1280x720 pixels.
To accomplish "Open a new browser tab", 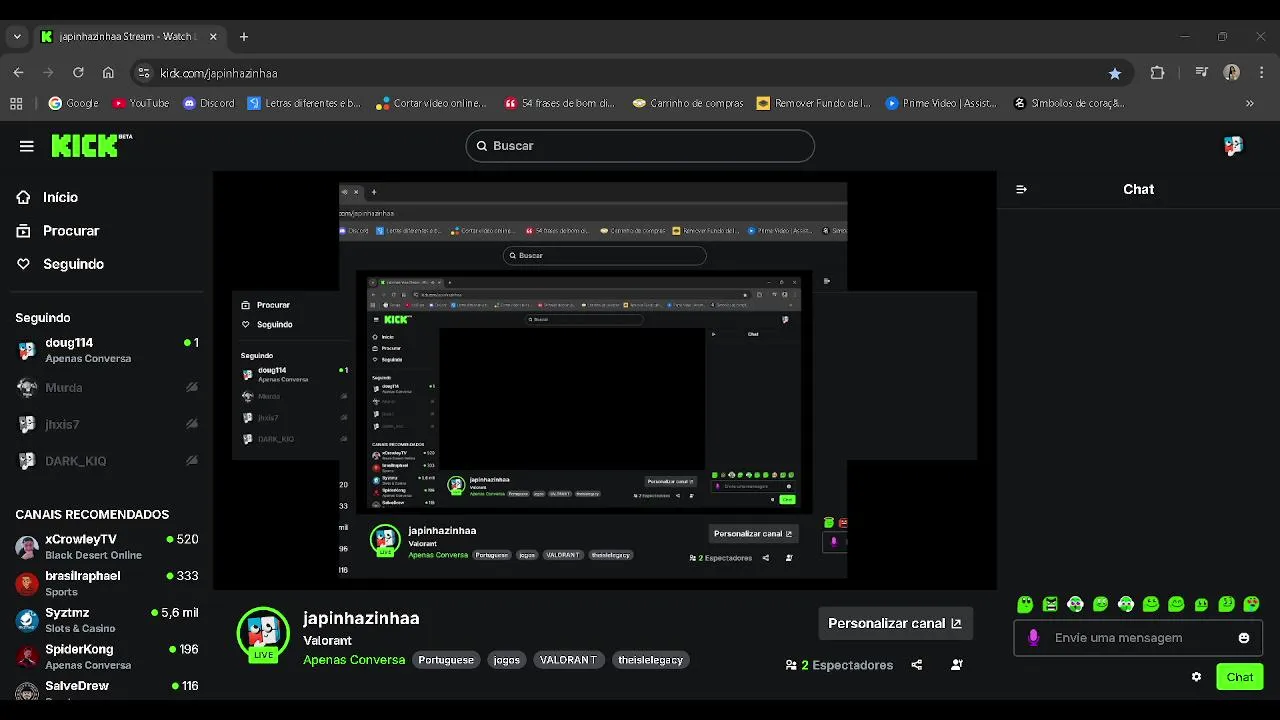I will click(244, 37).
